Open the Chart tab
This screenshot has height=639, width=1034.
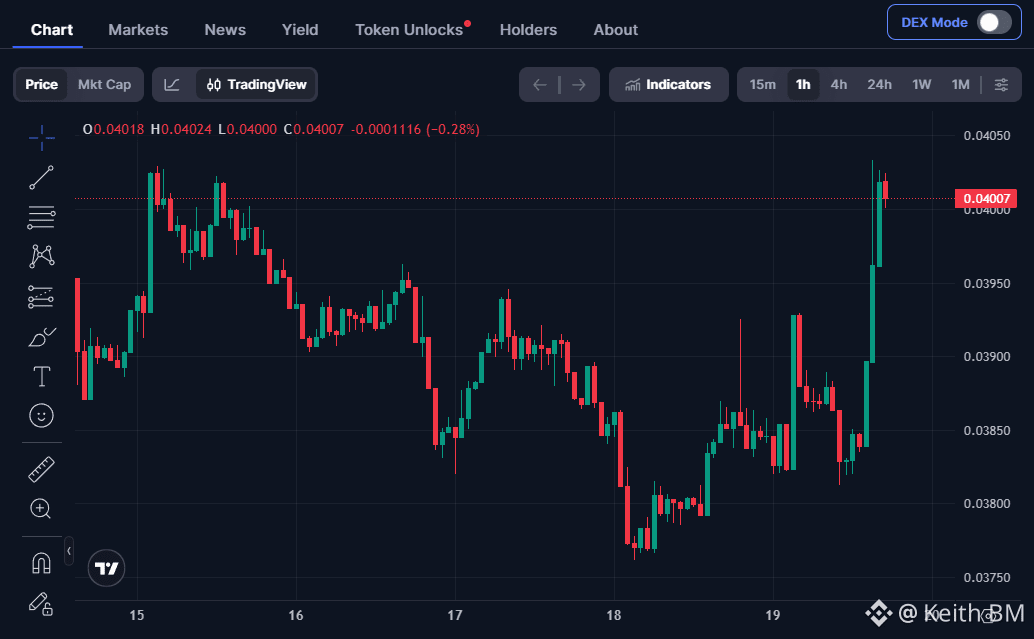[51, 30]
